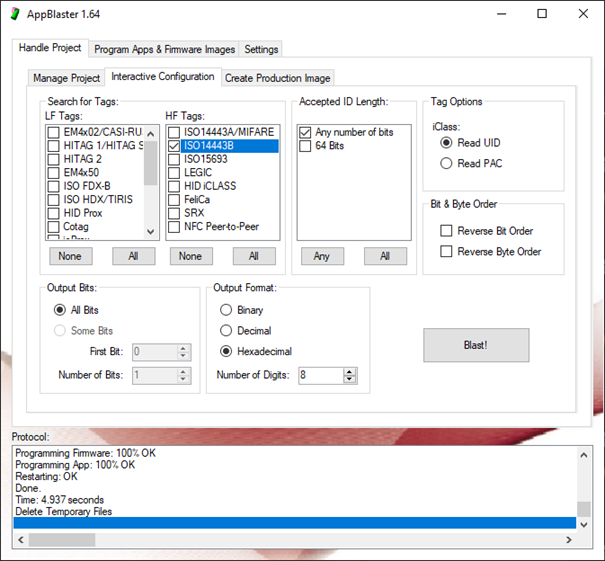Switch to Handle Project tab

coord(50,48)
